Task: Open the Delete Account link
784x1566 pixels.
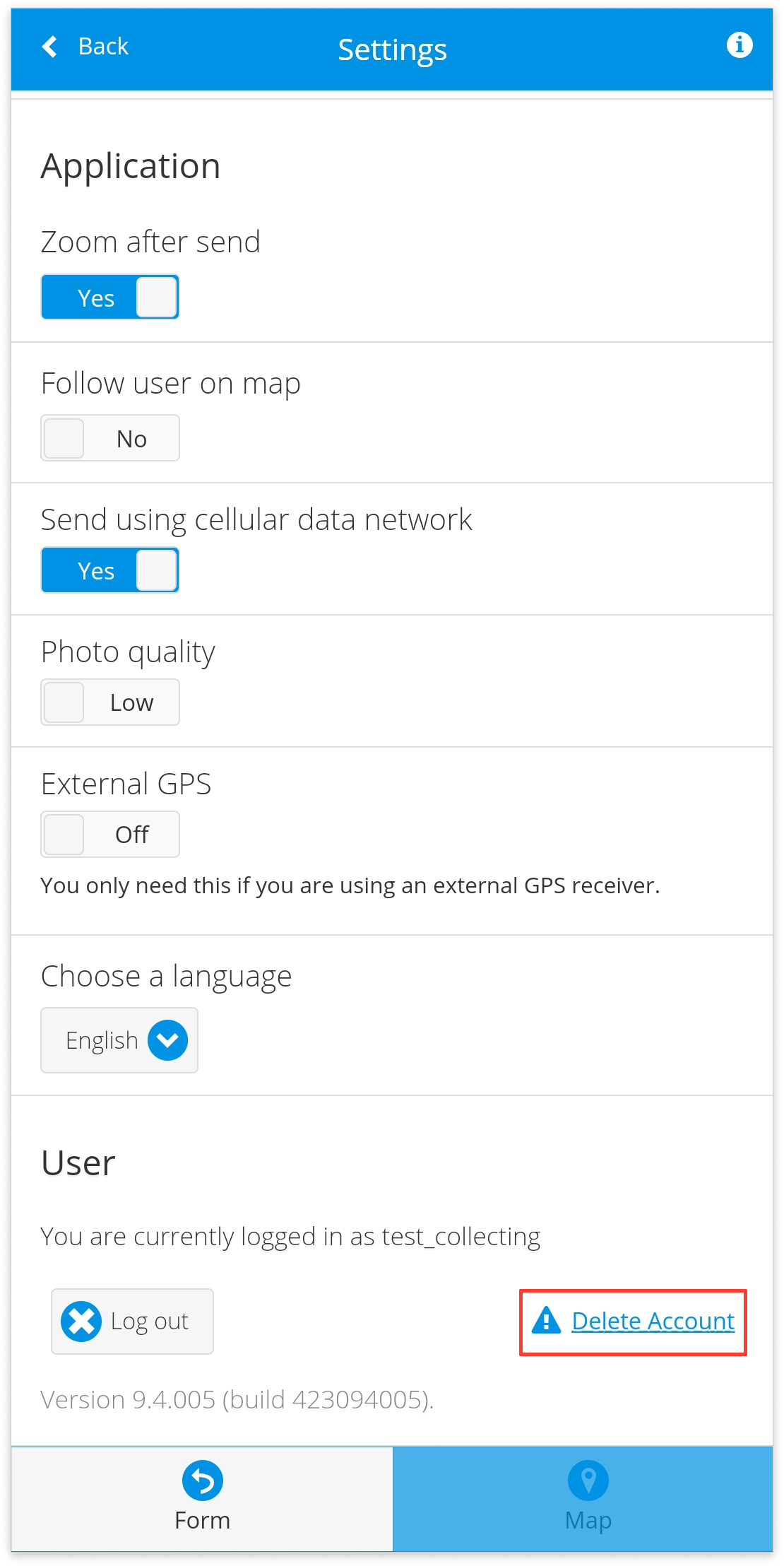Action: click(653, 1320)
